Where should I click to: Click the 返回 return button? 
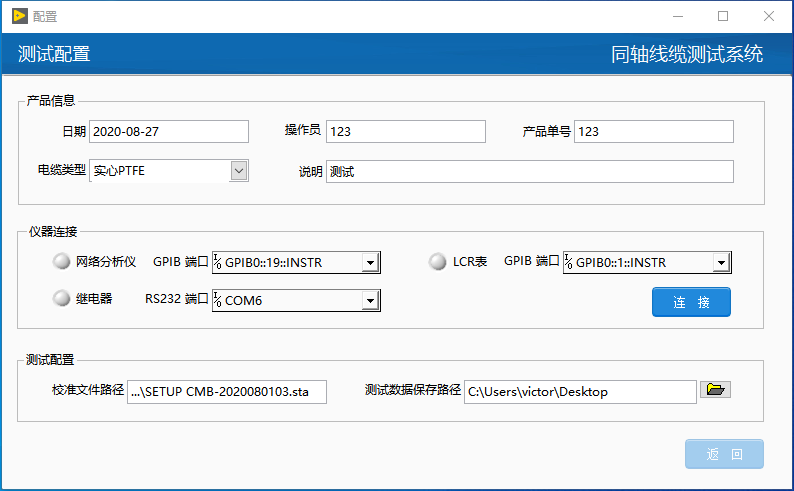(x=724, y=454)
